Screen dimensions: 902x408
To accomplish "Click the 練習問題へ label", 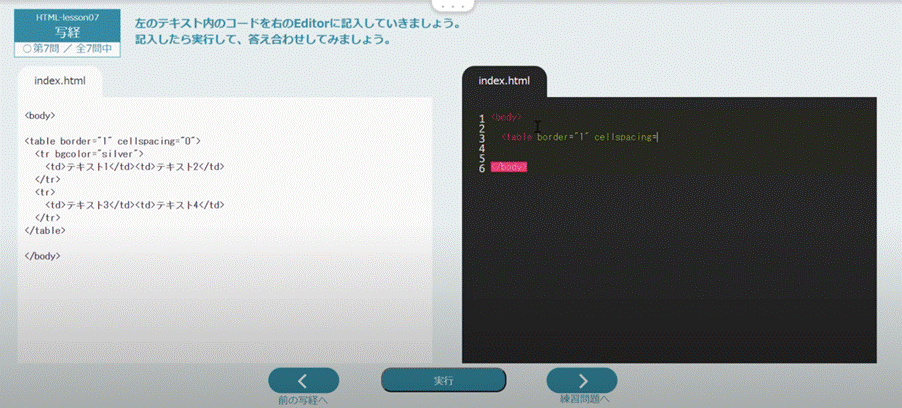I will pos(581,400).
